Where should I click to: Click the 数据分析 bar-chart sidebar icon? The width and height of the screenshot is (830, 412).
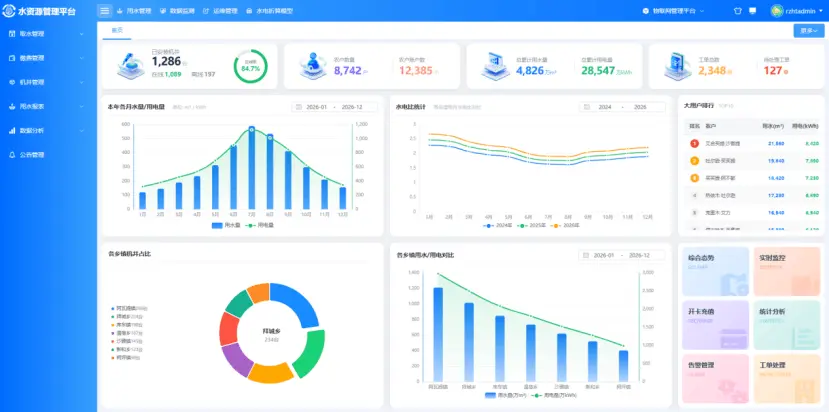(12, 131)
